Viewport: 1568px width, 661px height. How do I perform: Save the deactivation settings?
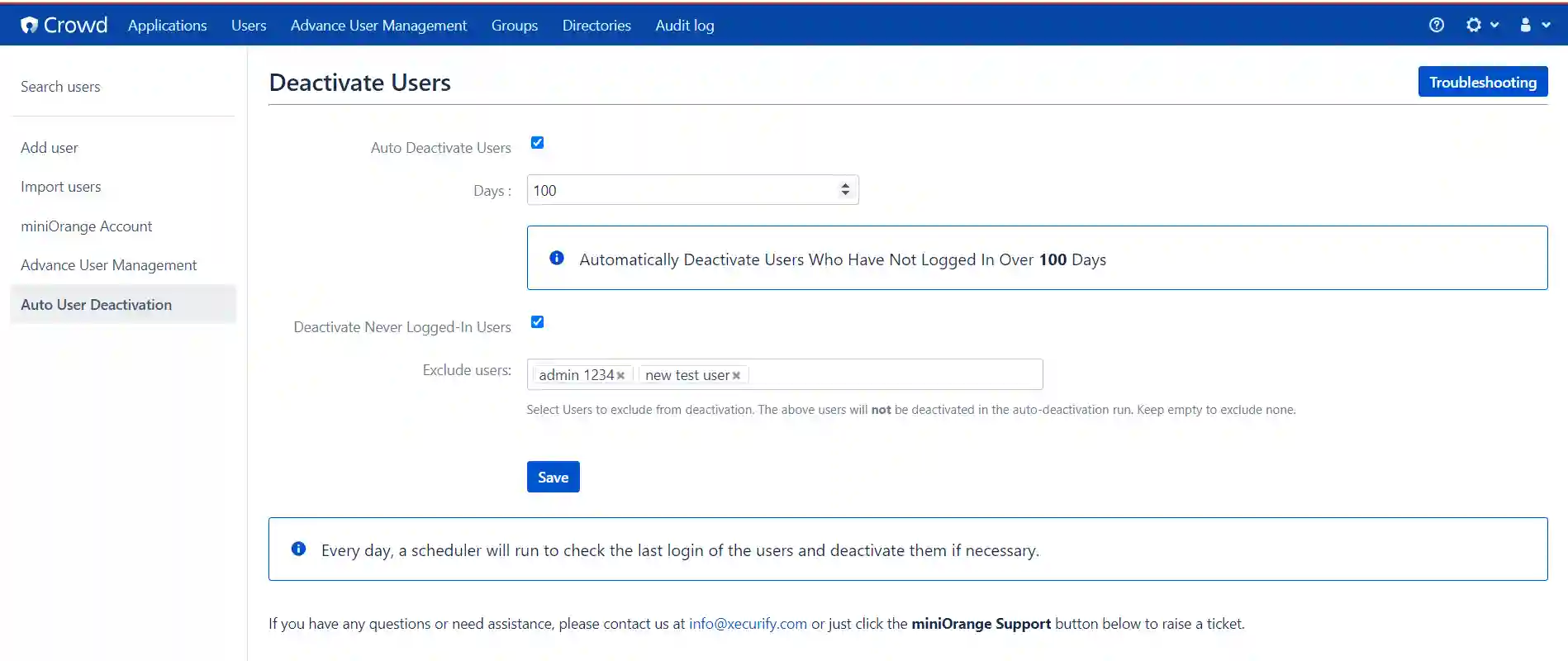pos(553,477)
